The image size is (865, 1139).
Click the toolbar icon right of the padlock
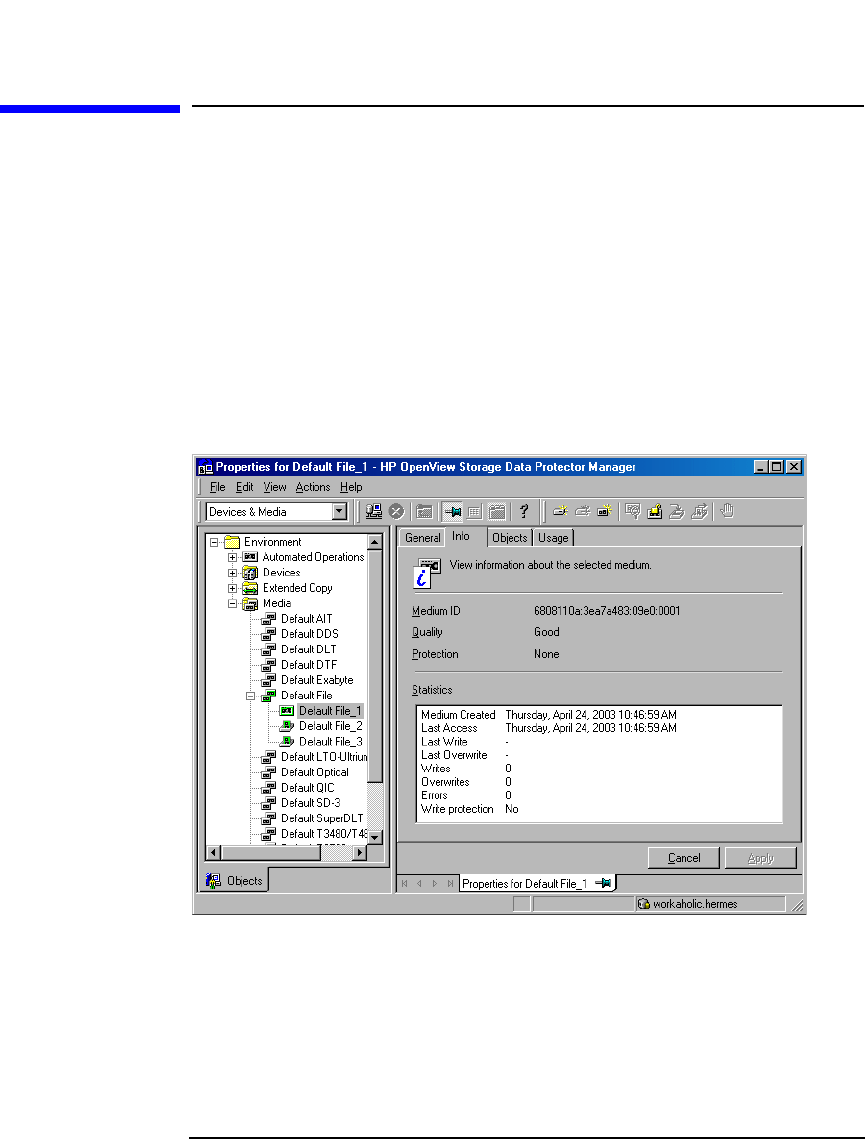(x=676, y=511)
